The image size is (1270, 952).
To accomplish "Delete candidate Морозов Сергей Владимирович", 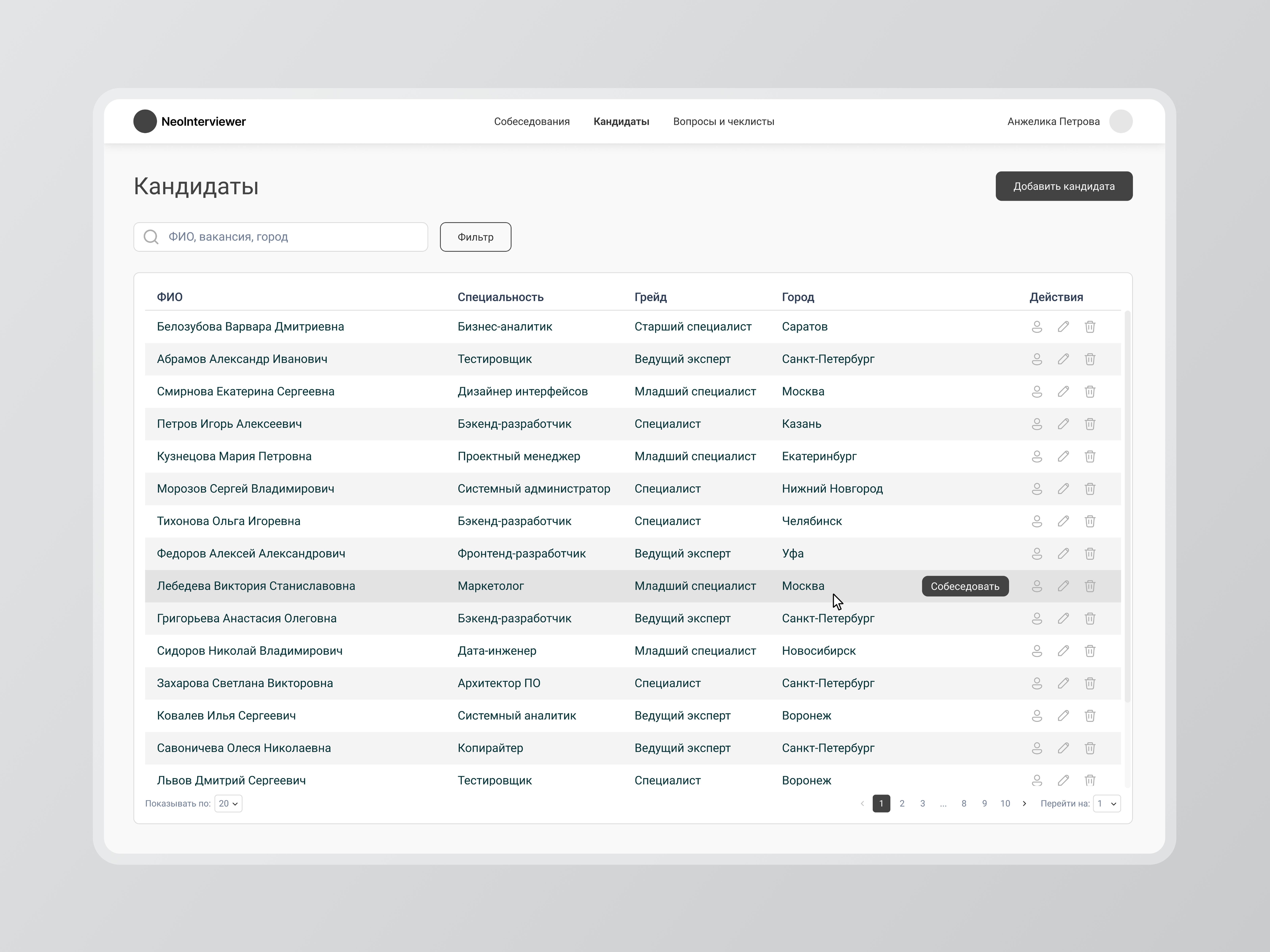I will [x=1090, y=489].
